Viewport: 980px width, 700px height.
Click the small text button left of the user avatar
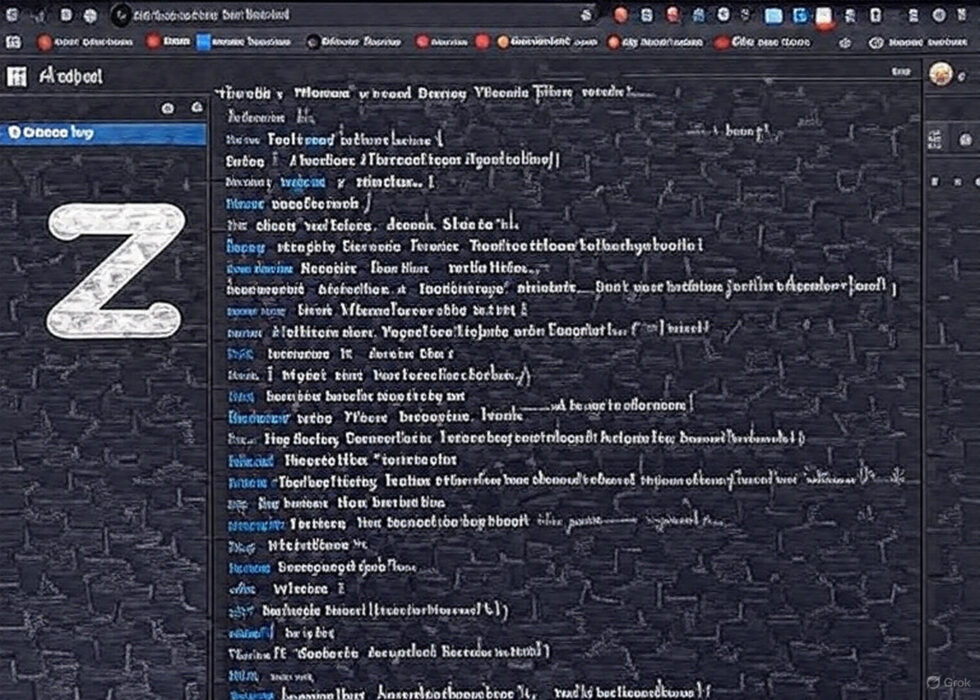(x=900, y=73)
